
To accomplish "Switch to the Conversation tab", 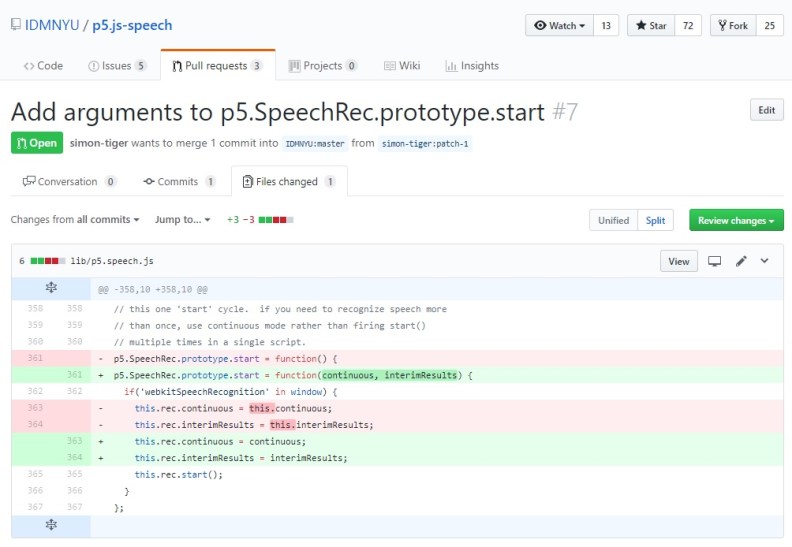I will [x=69, y=181].
